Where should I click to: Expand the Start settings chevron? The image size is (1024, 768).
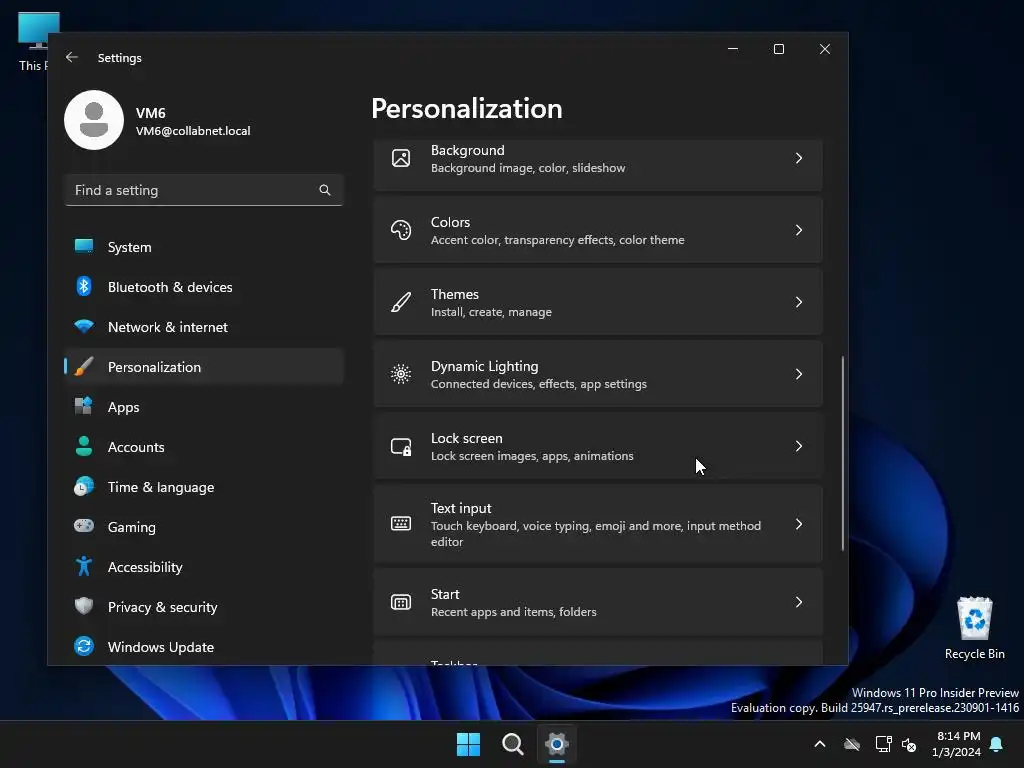(x=799, y=602)
